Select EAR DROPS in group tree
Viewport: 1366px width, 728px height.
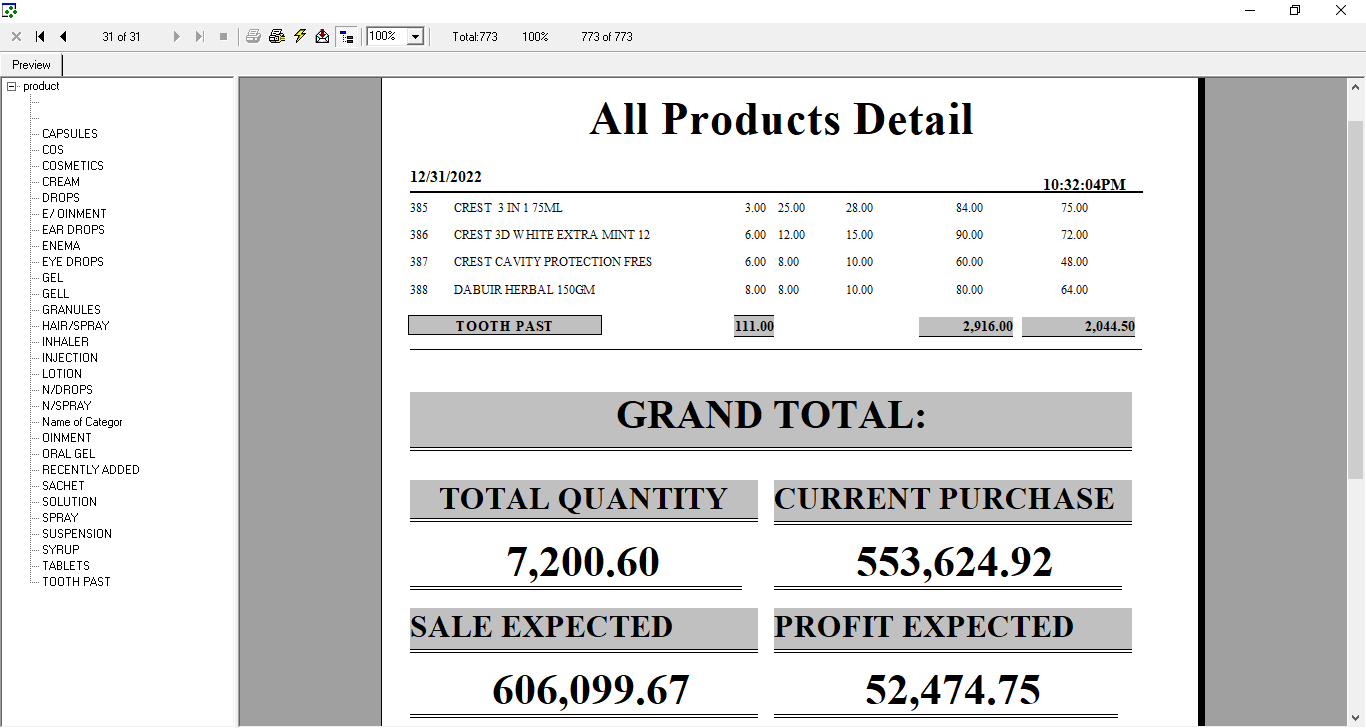point(73,230)
